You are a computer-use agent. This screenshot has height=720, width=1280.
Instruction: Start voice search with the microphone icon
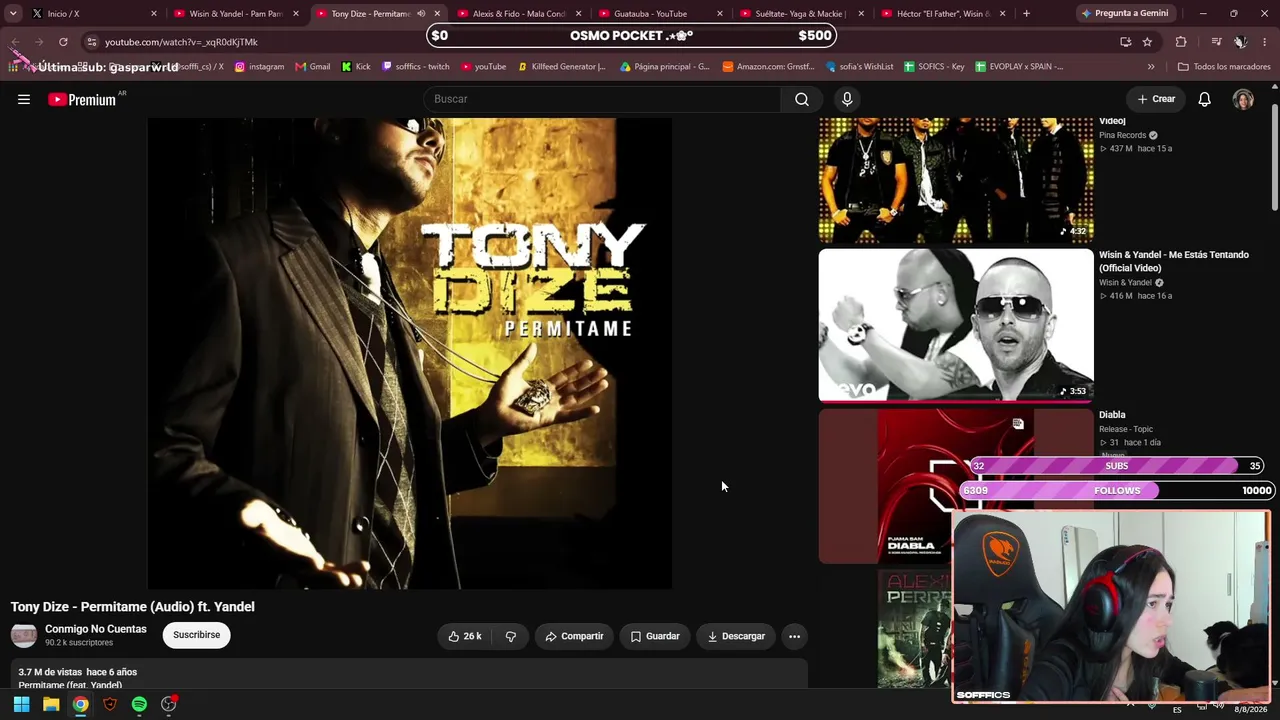(847, 99)
